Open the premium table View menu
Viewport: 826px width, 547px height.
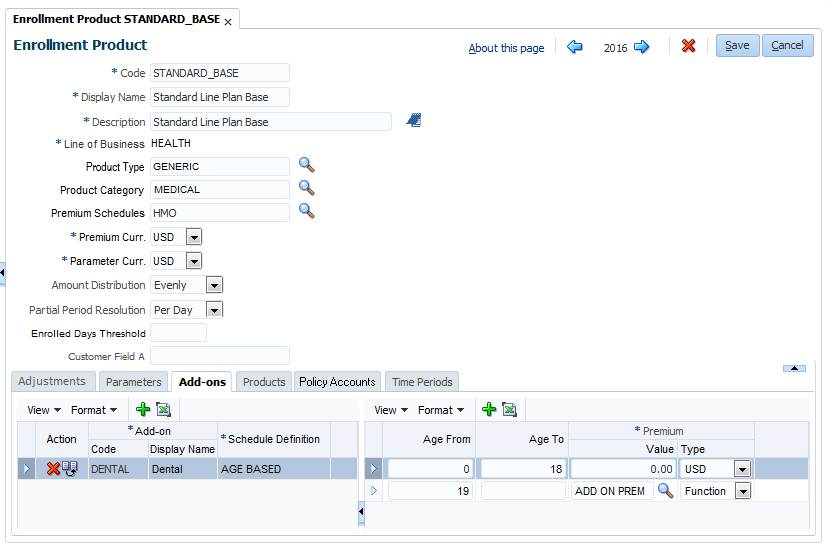tap(391, 410)
